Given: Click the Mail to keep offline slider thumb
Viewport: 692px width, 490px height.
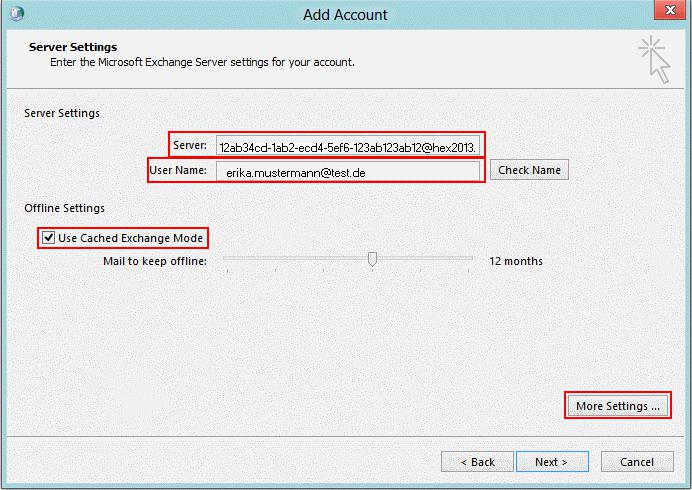Looking at the screenshot, I should (x=372, y=260).
